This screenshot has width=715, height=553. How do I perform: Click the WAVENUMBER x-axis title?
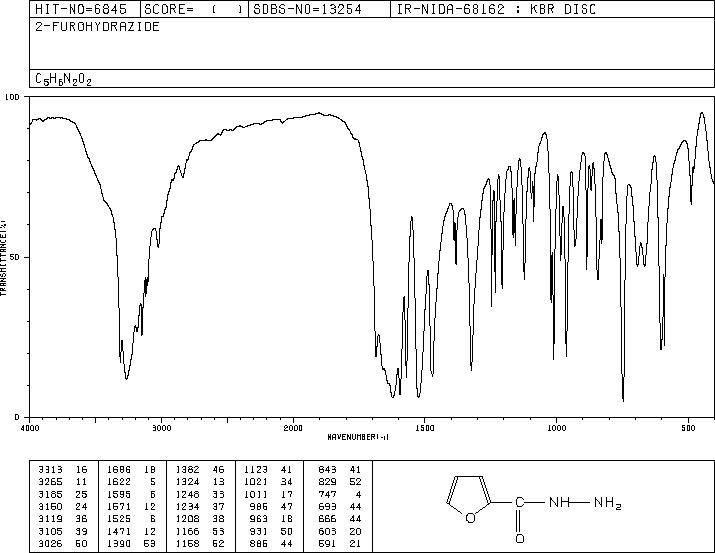pyautogui.click(x=358, y=437)
